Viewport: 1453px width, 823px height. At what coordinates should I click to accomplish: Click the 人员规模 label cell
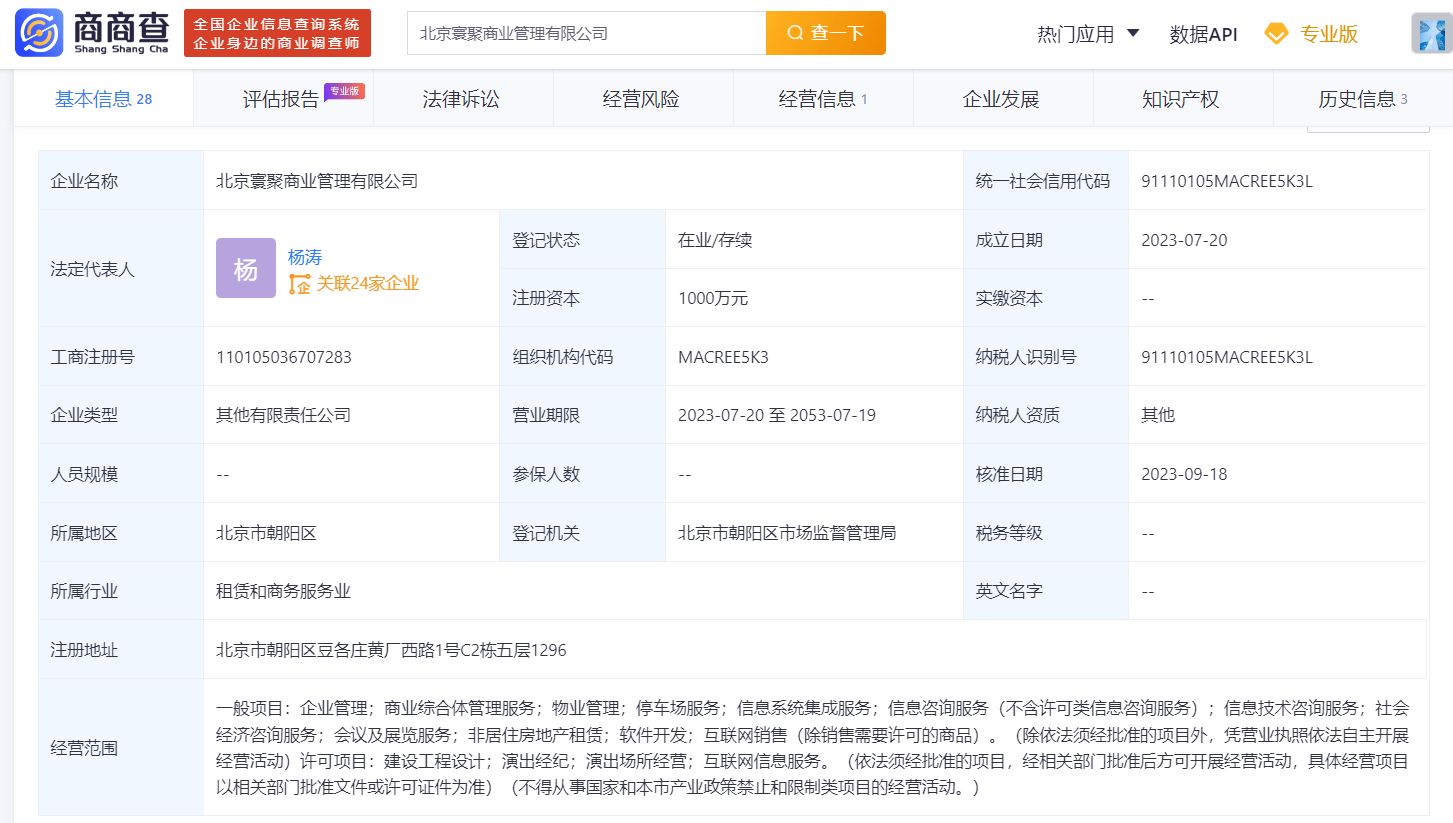coord(121,474)
